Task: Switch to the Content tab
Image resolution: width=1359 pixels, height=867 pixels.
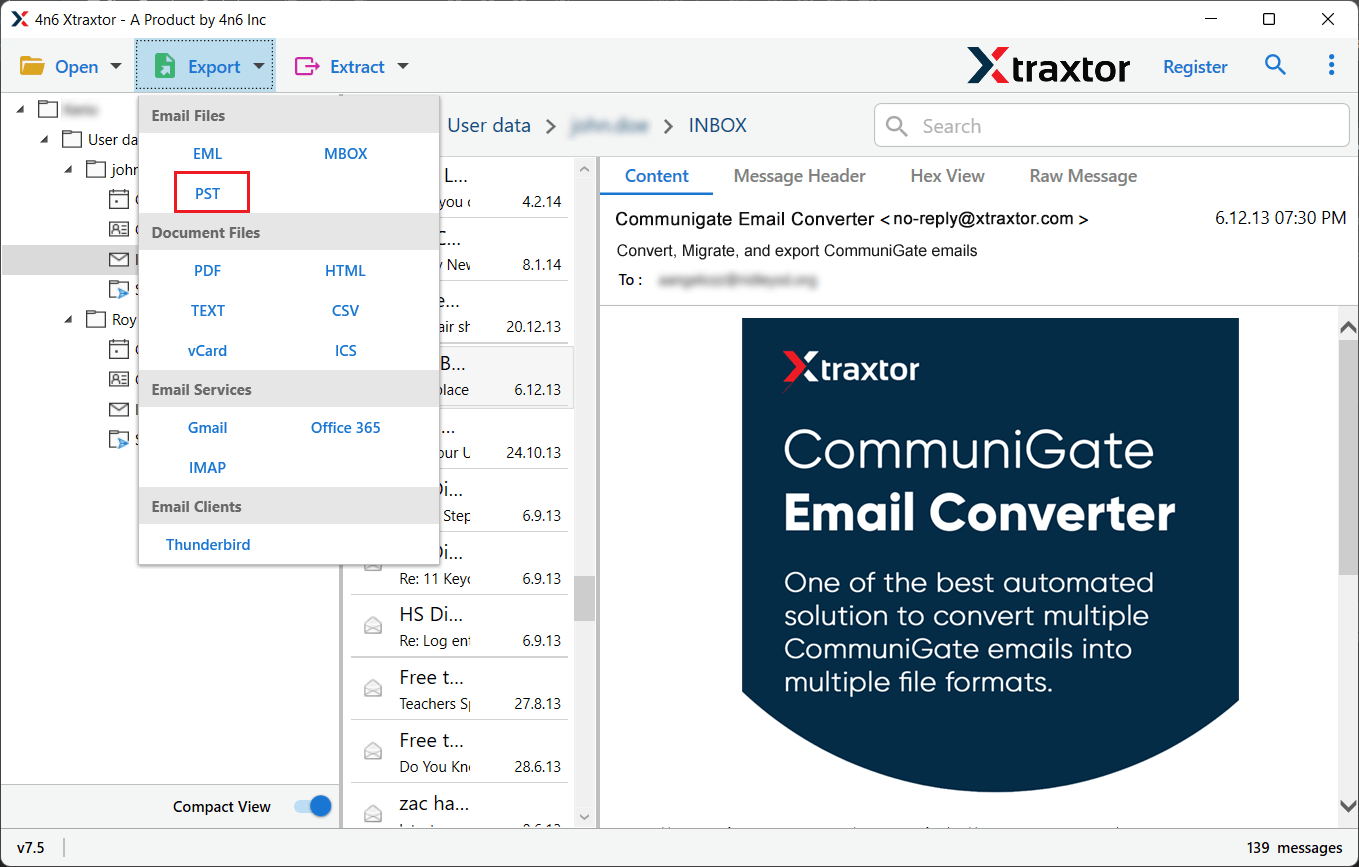Action: pyautogui.click(x=657, y=176)
